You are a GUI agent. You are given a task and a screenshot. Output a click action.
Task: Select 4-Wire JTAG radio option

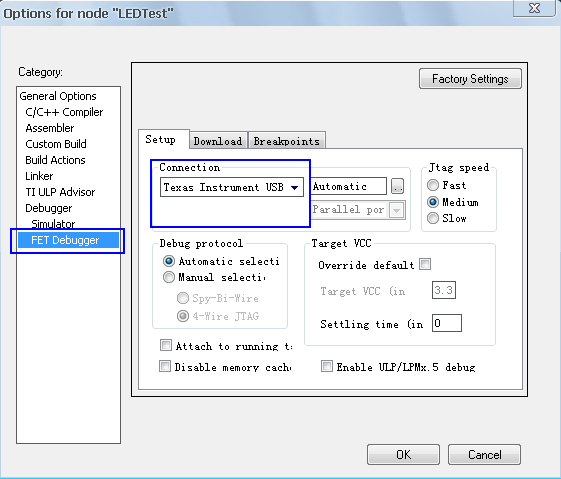pos(183,316)
